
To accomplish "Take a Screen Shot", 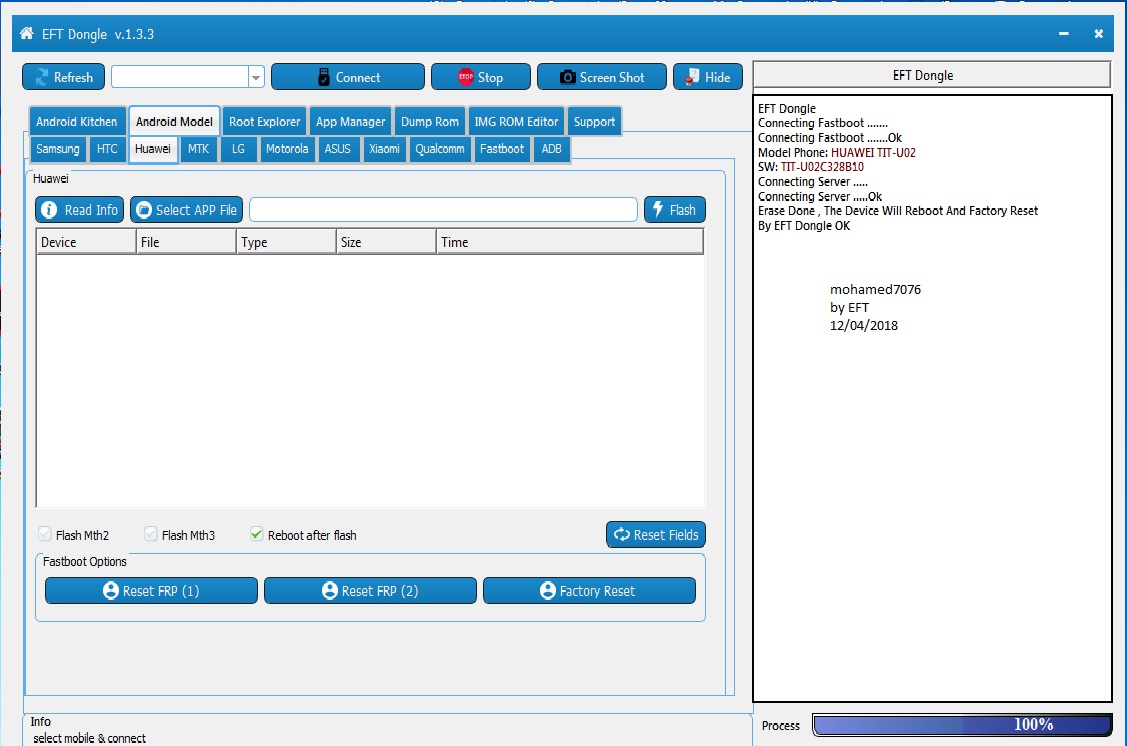I will 602,77.
